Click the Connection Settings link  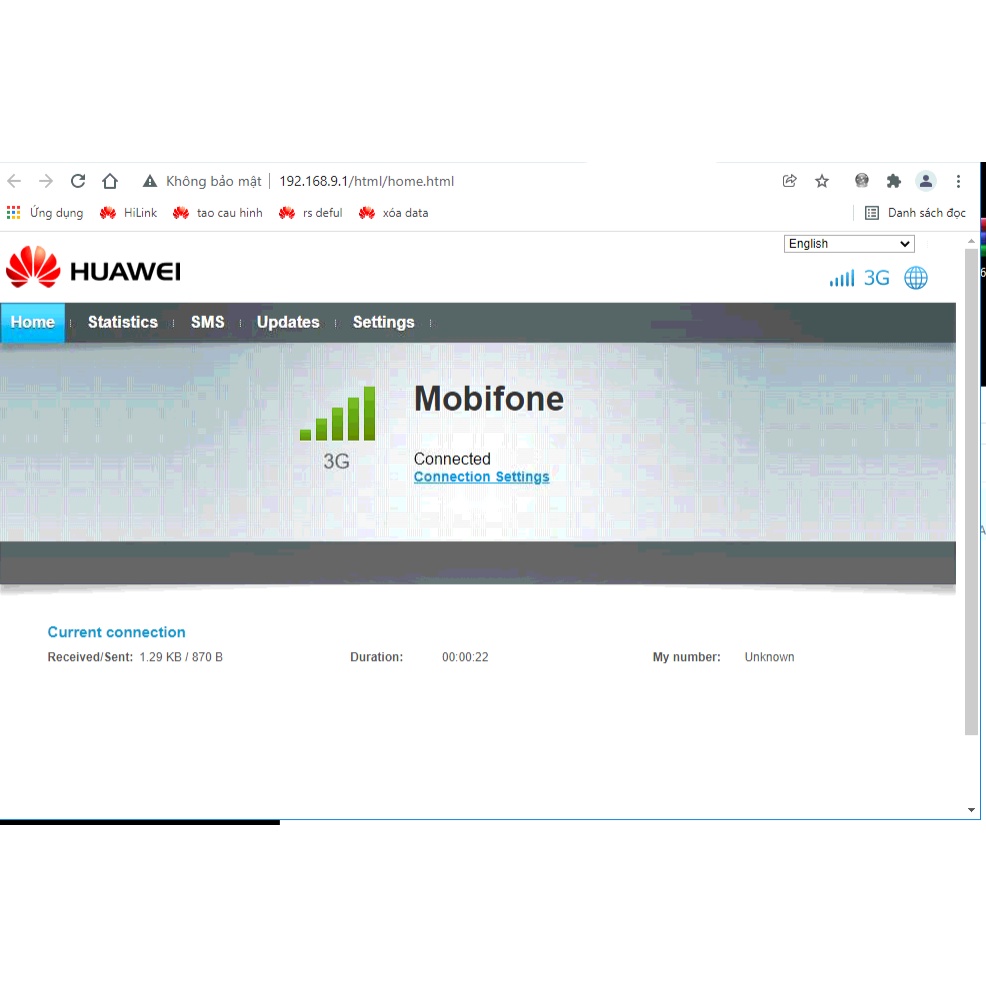[x=481, y=477]
